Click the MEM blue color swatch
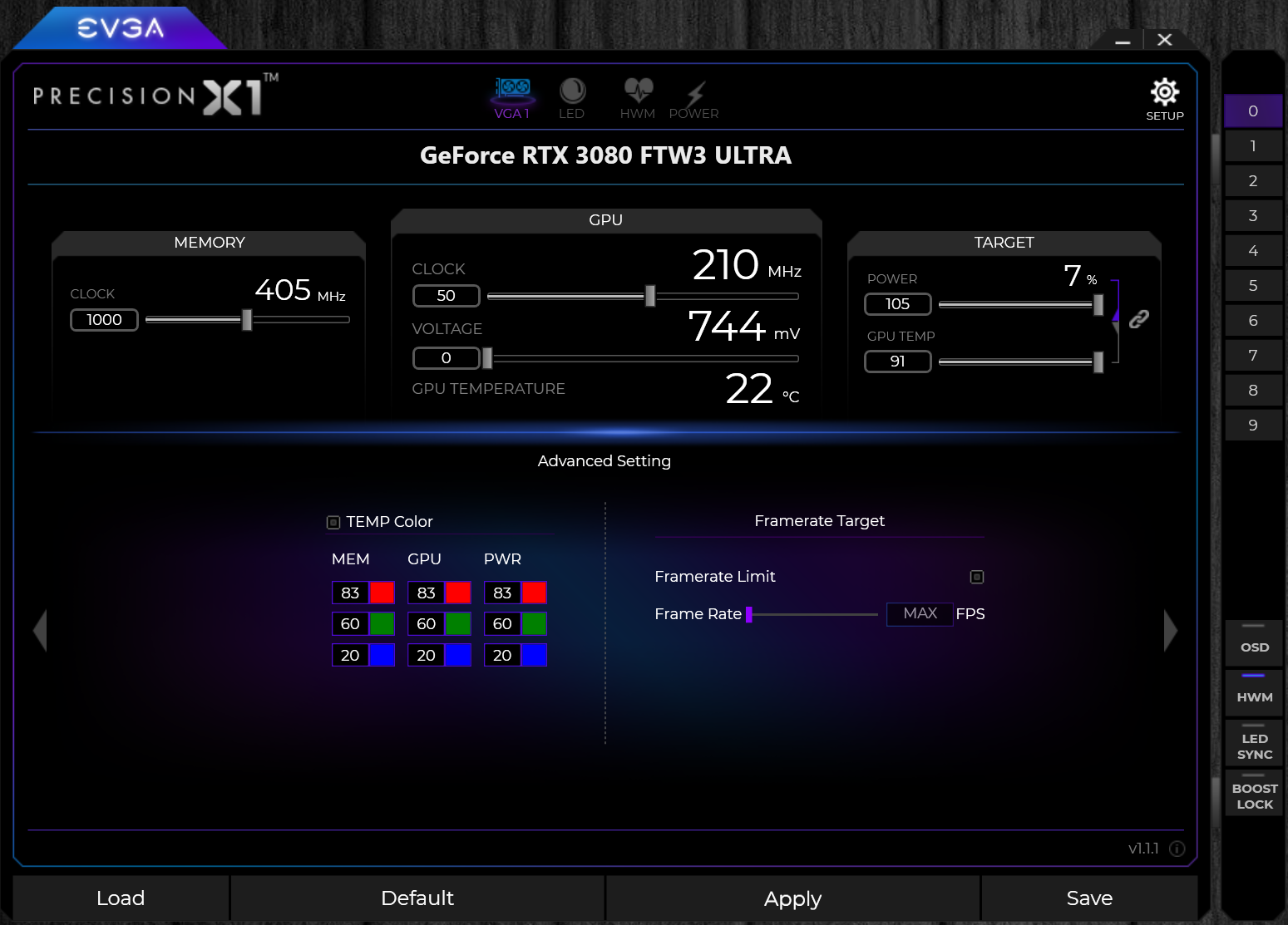This screenshot has width=1288, height=925. 382,655
